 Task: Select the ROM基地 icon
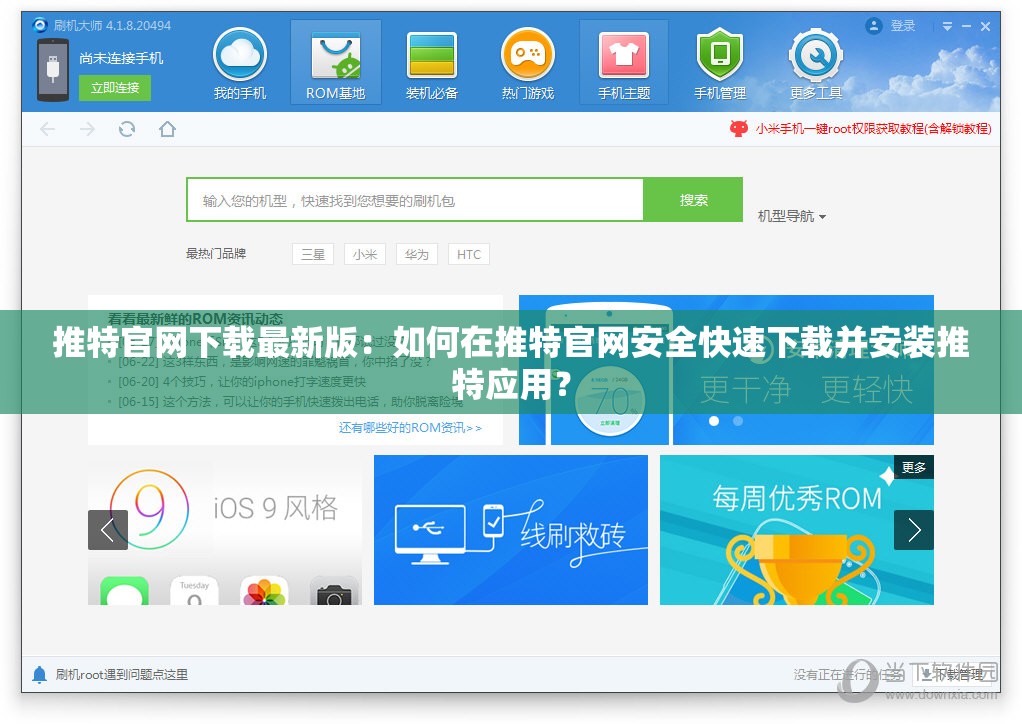pyautogui.click(x=335, y=62)
